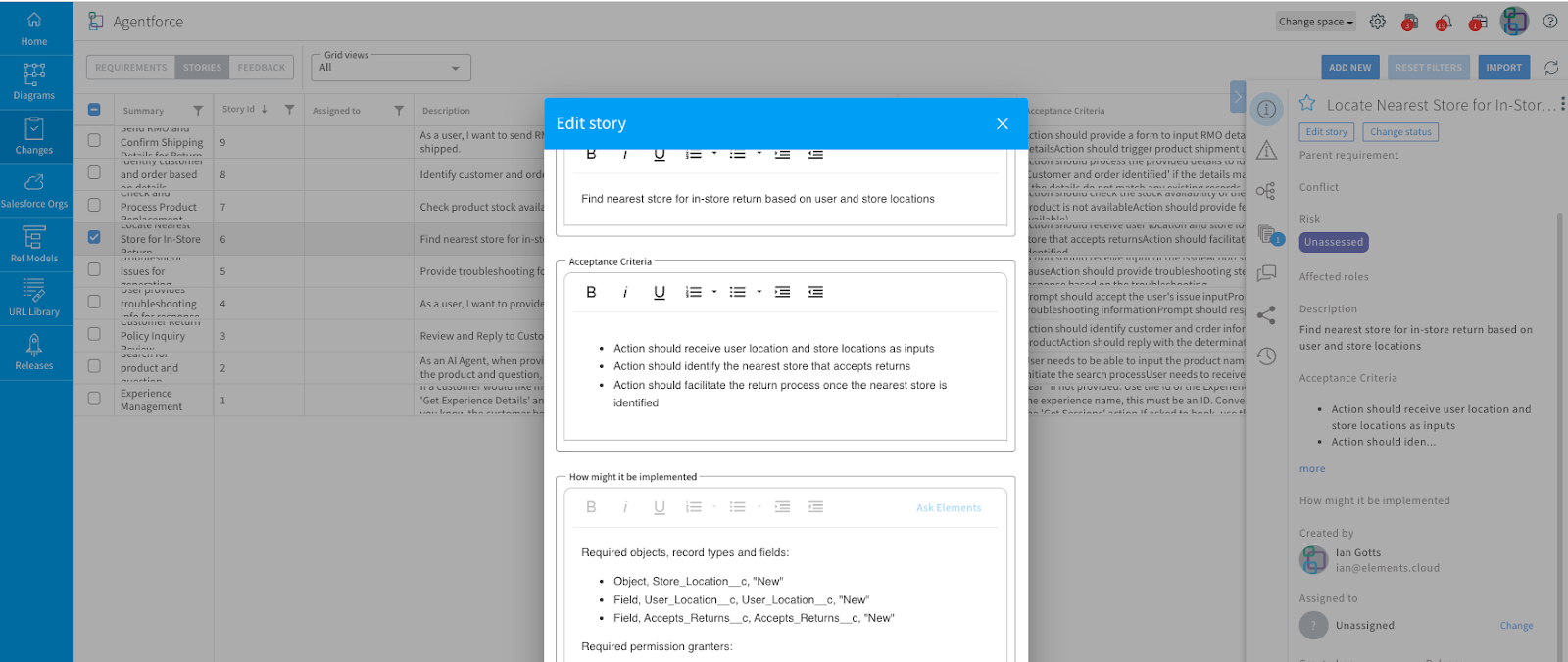The image size is (1568, 662).
Task: Click into the Acceptance Criteria text area
Action: coord(786,376)
